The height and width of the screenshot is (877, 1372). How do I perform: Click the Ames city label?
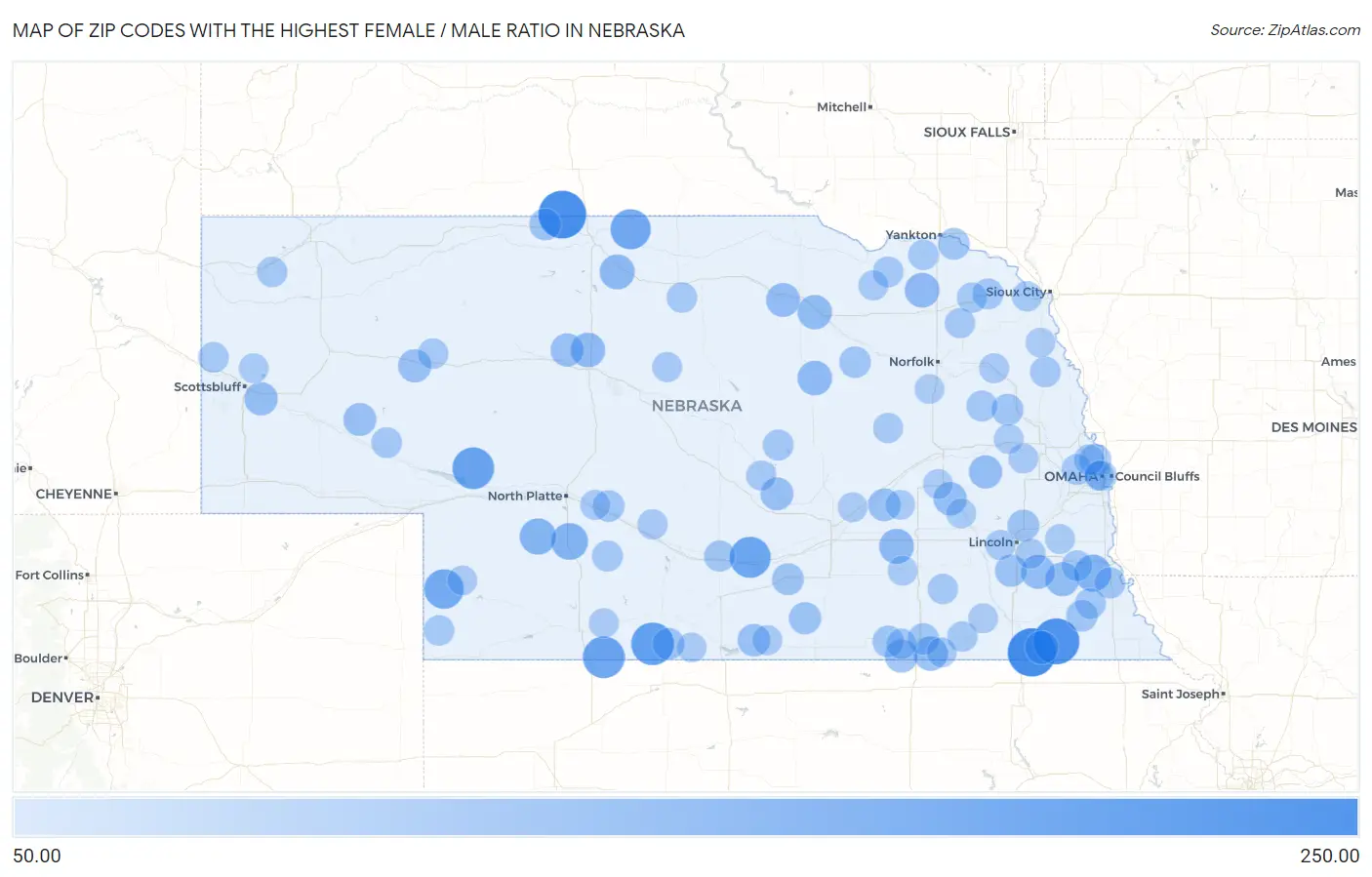click(1339, 361)
